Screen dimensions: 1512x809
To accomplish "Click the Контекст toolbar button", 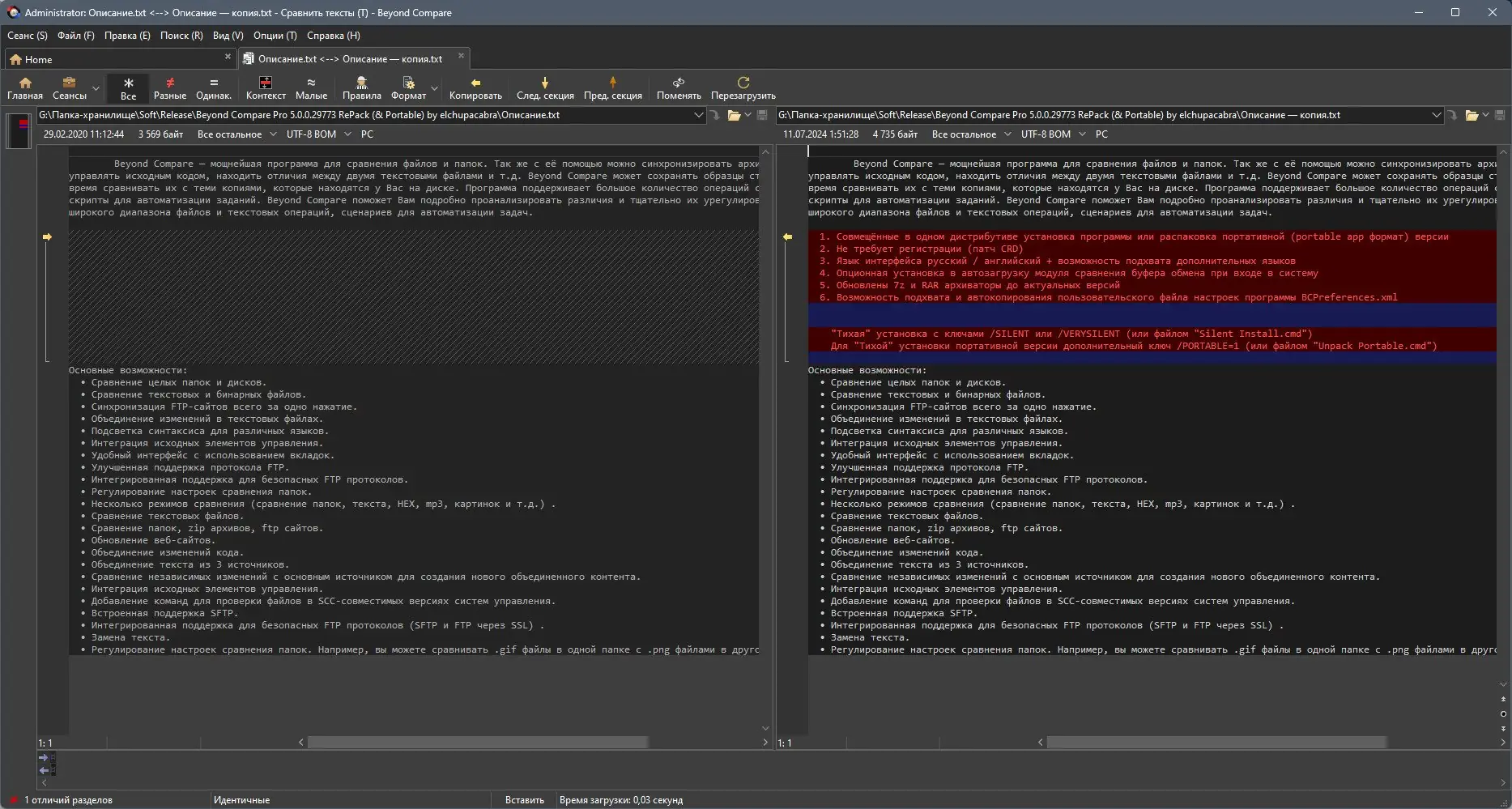I will click(x=266, y=88).
